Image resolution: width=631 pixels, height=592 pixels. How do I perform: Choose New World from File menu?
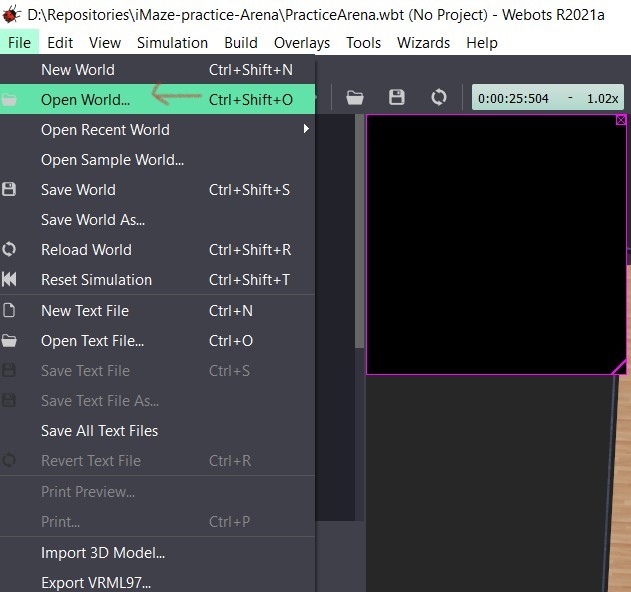tap(157, 70)
